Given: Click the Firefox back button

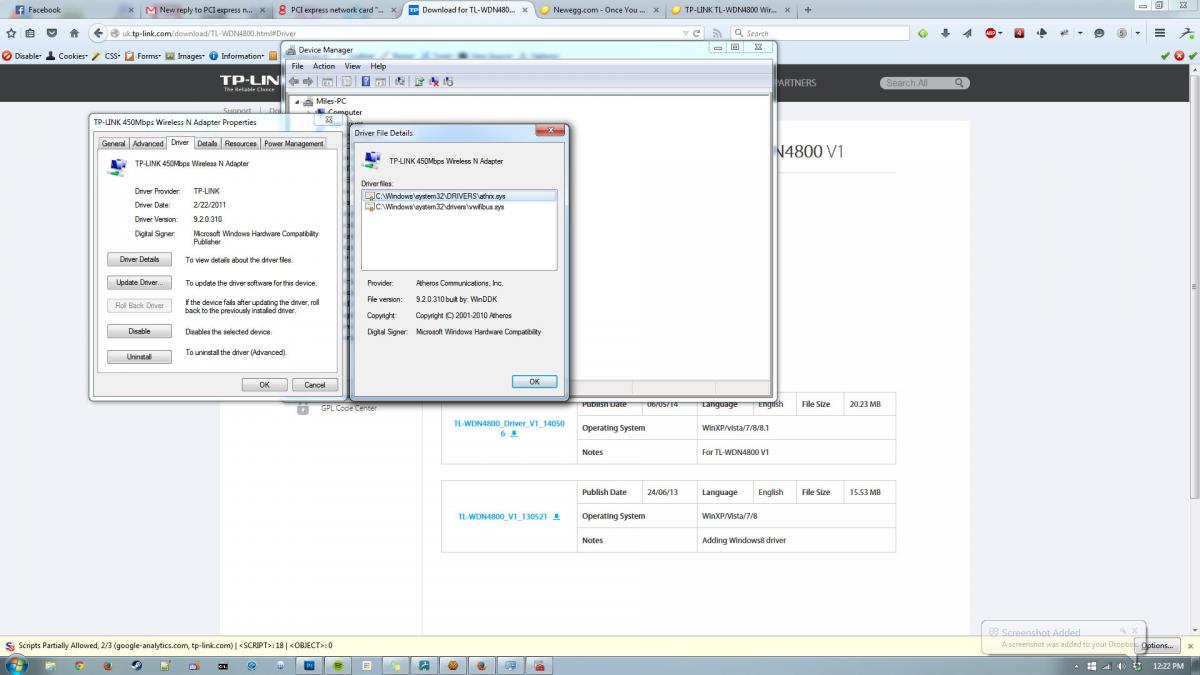Looking at the screenshot, I should point(98,33).
